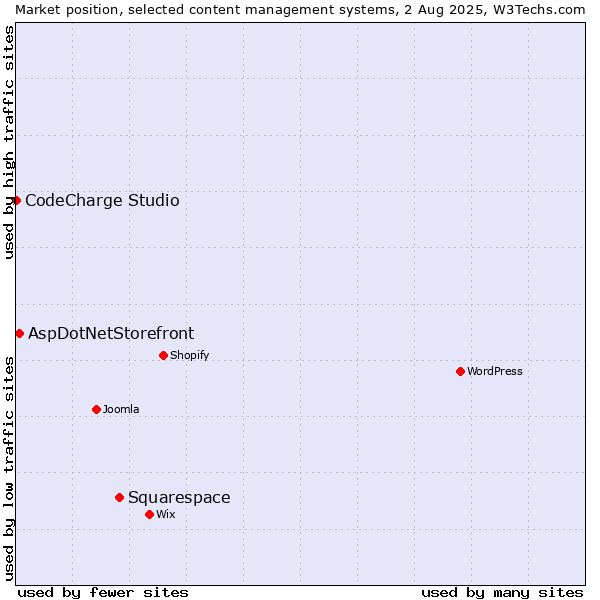The height and width of the screenshot is (600, 600).
Task: Click the chart title mentioning W3Techs.com
Action: coord(300,10)
